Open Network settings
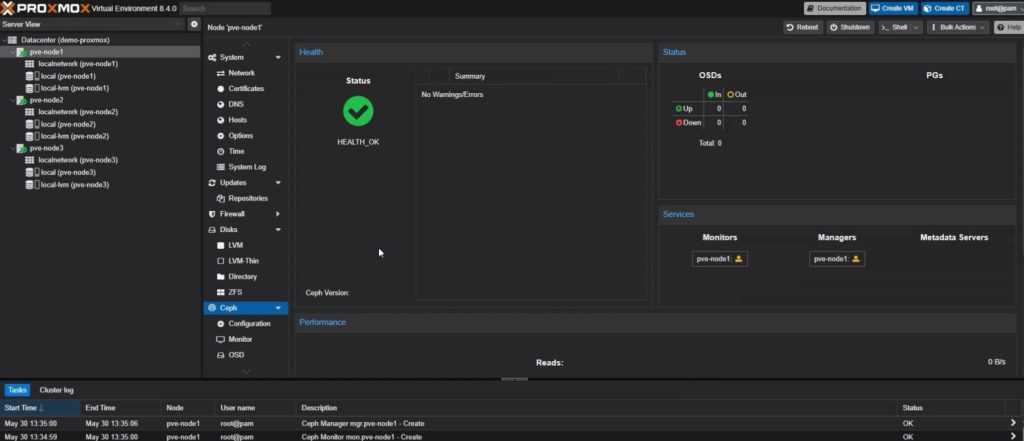Screen dimensions: 1024x441 coord(242,73)
